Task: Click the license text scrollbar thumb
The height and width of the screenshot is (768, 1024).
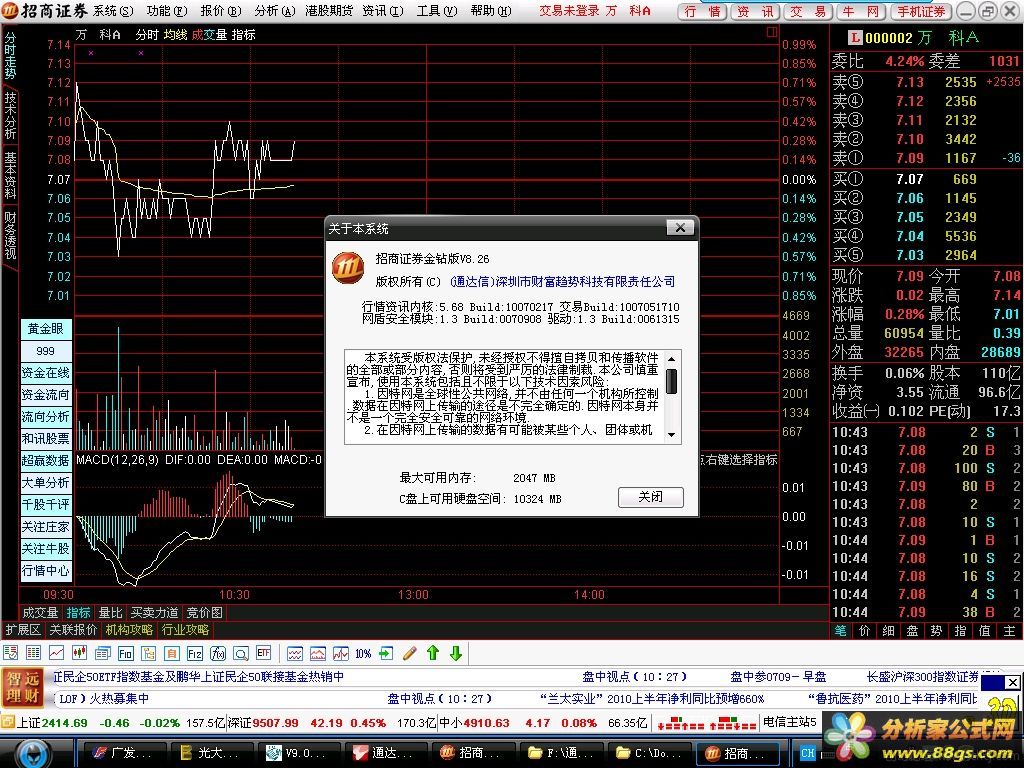Action: coord(671,381)
